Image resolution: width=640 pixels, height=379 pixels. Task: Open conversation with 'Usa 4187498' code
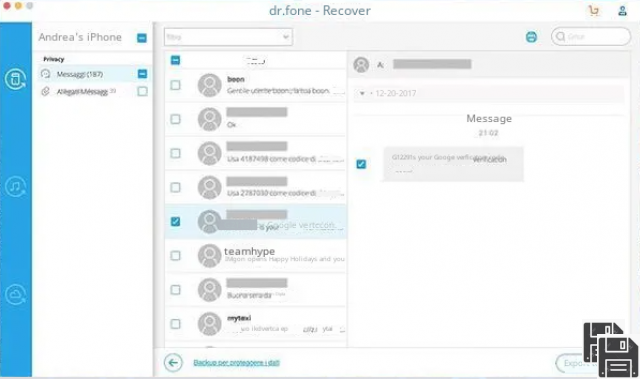click(x=256, y=153)
